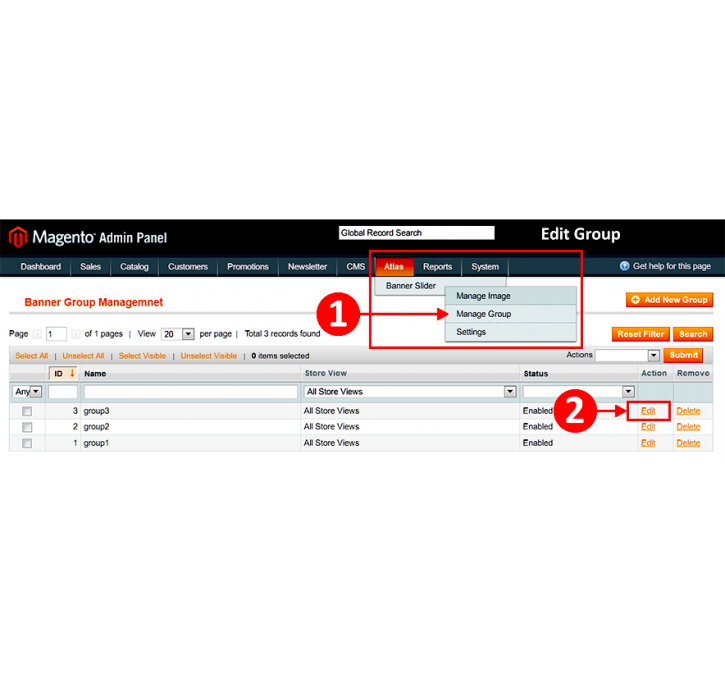
Task: Open the Any selection filter dropdown
Action: point(27,392)
